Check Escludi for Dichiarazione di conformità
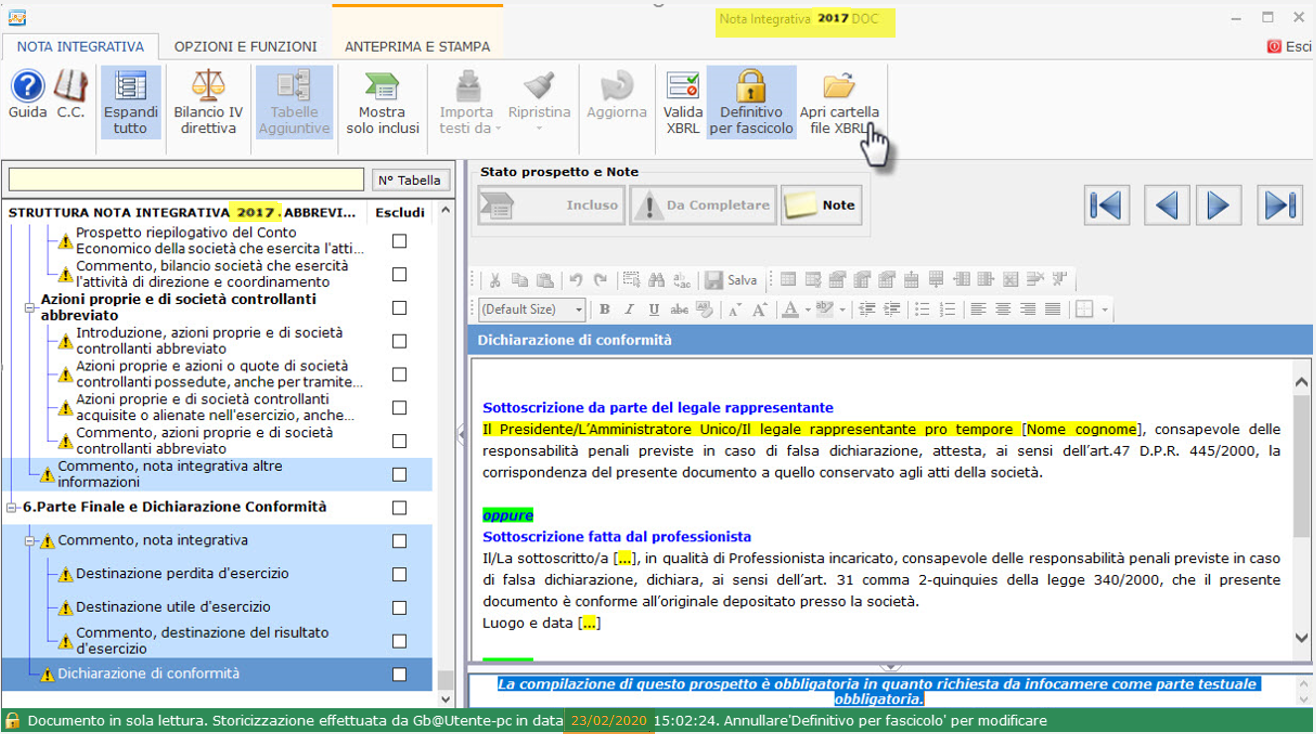Screen dimensions: 1316x734 point(399,674)
